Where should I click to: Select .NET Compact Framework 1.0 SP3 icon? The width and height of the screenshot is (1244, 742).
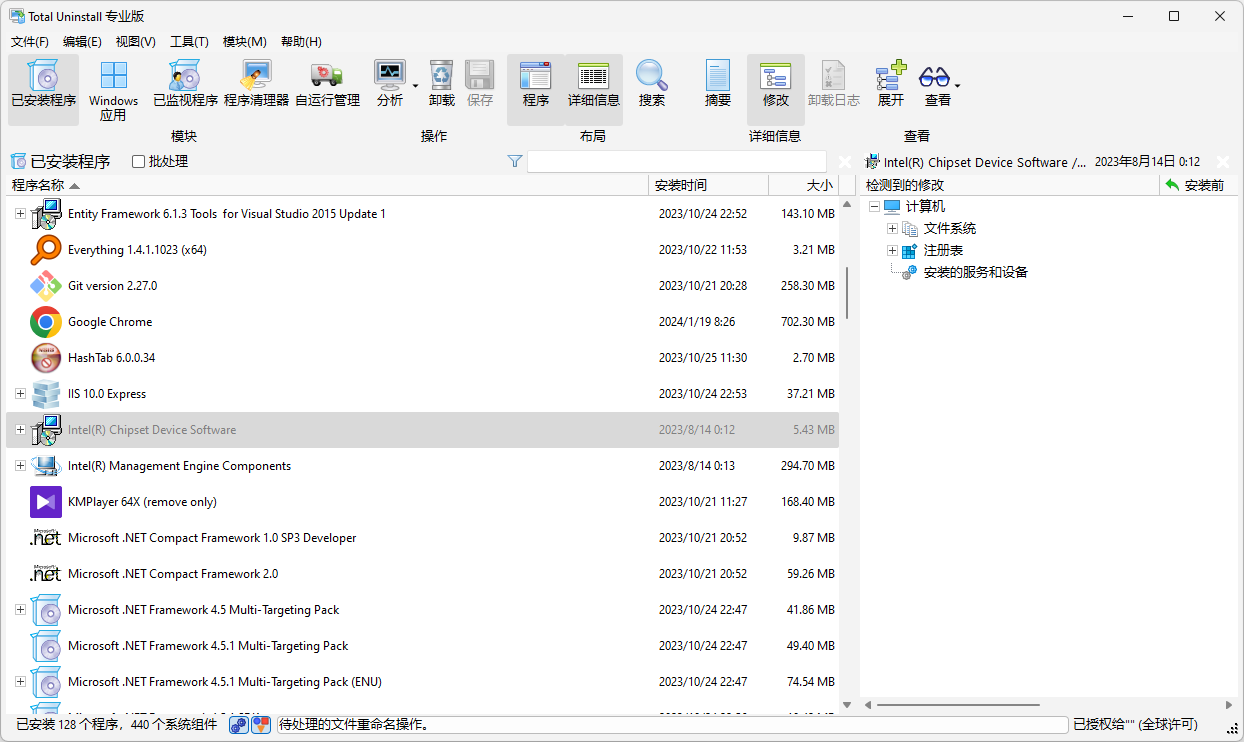[46, 538]
